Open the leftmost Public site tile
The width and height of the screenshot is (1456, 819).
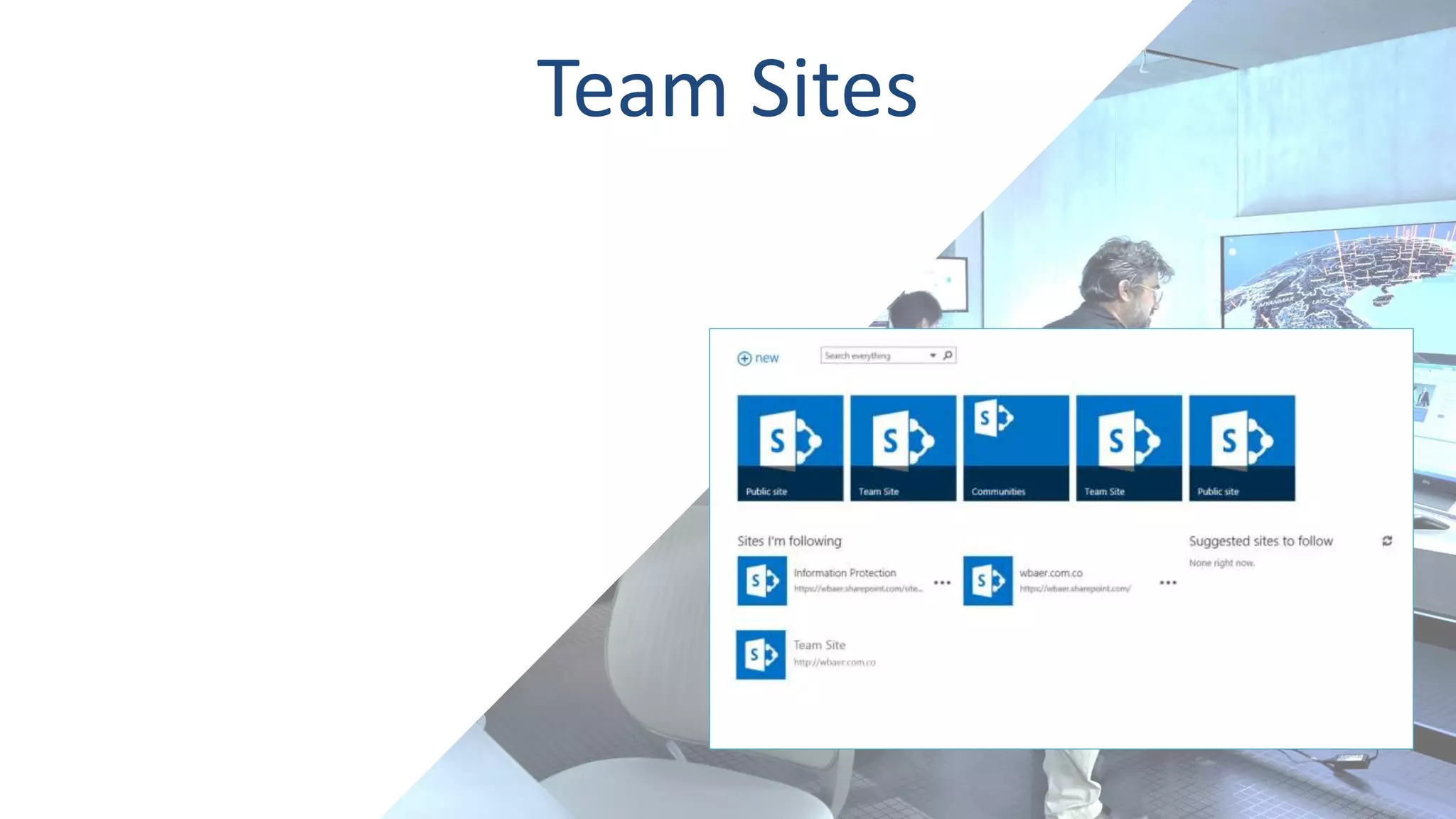tap(790, 448)
